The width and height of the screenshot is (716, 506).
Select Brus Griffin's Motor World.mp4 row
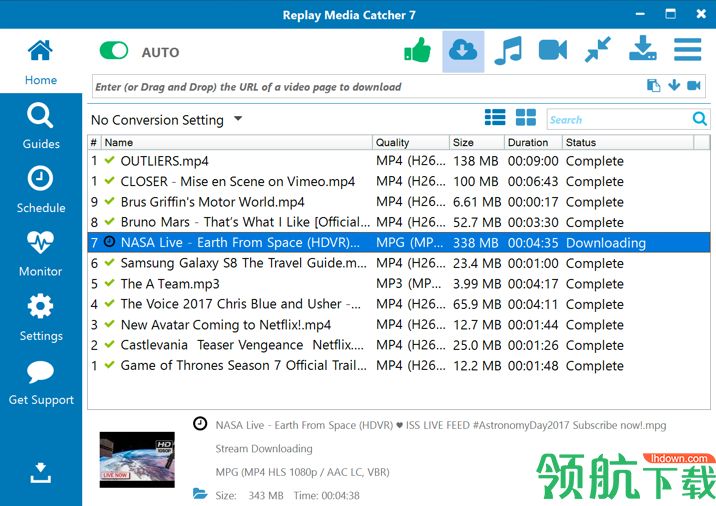point(399,202)
